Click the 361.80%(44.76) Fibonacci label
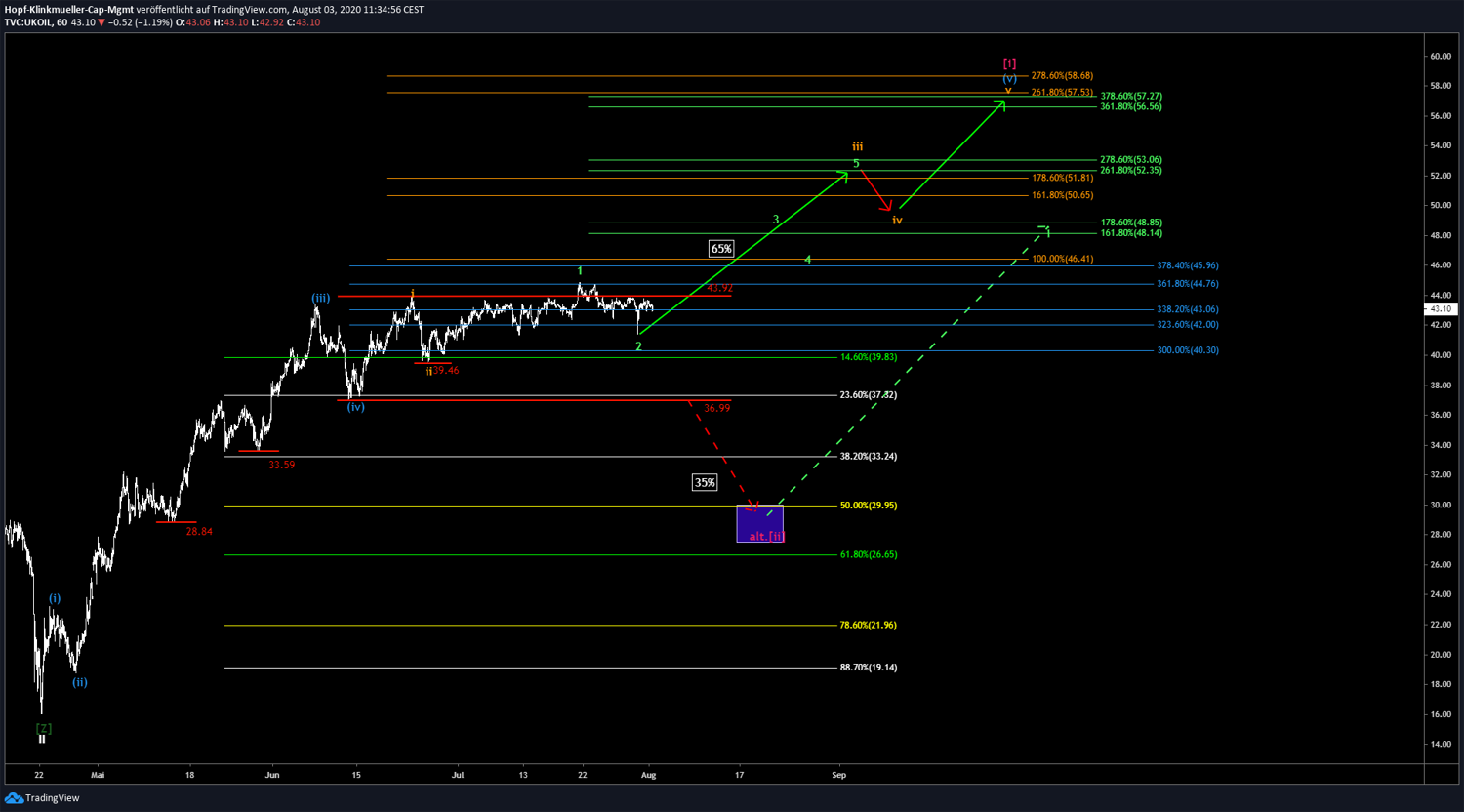This screenshot has height=812, width=1464. tap(1188, 284)
